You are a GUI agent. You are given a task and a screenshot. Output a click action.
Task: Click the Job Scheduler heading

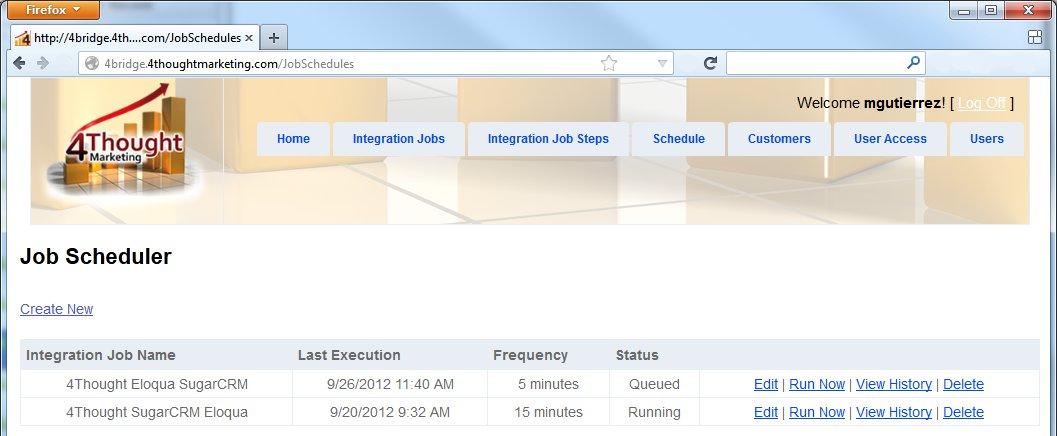click(x=96, y=257)
